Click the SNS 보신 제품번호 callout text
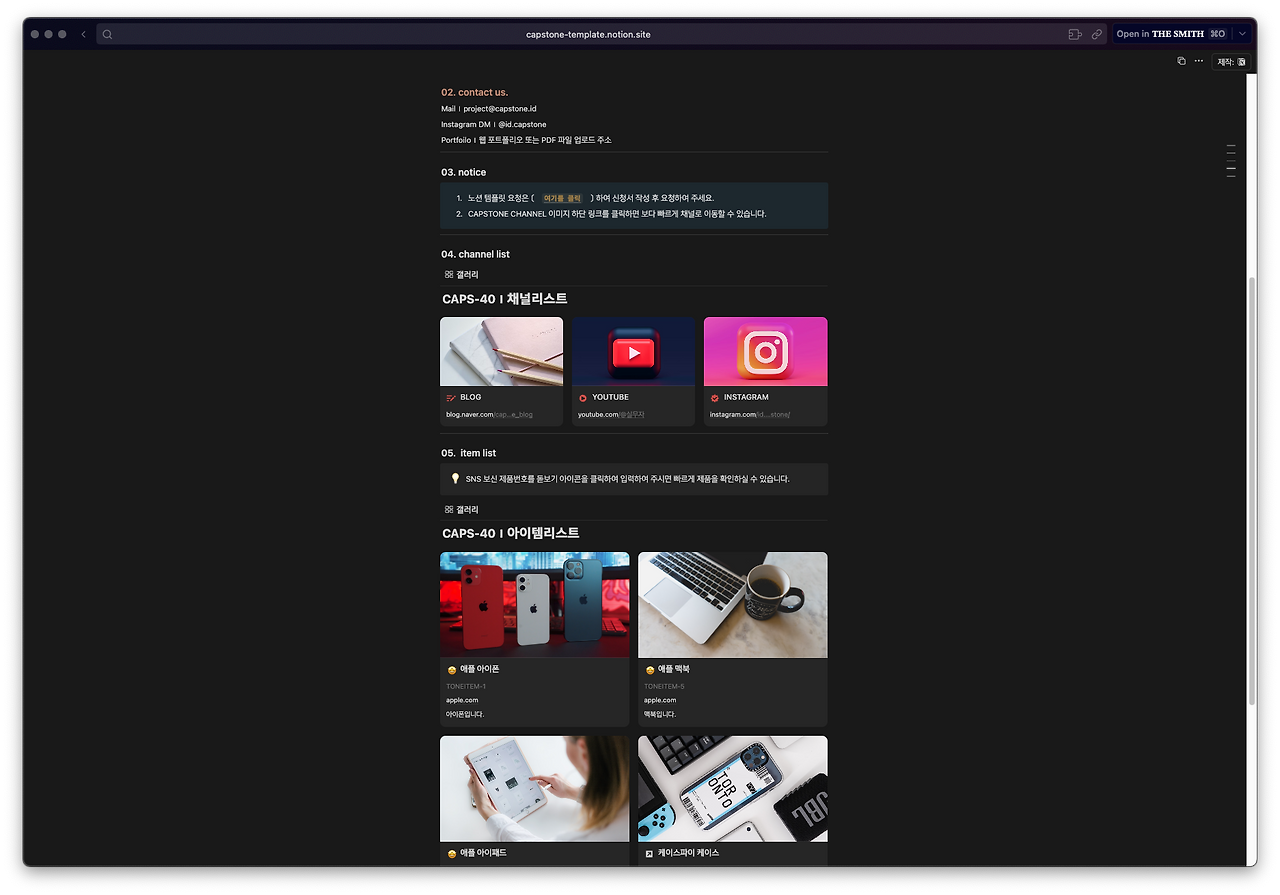Viewport: 1280px width, 895px height. click(x=627, y=479)
